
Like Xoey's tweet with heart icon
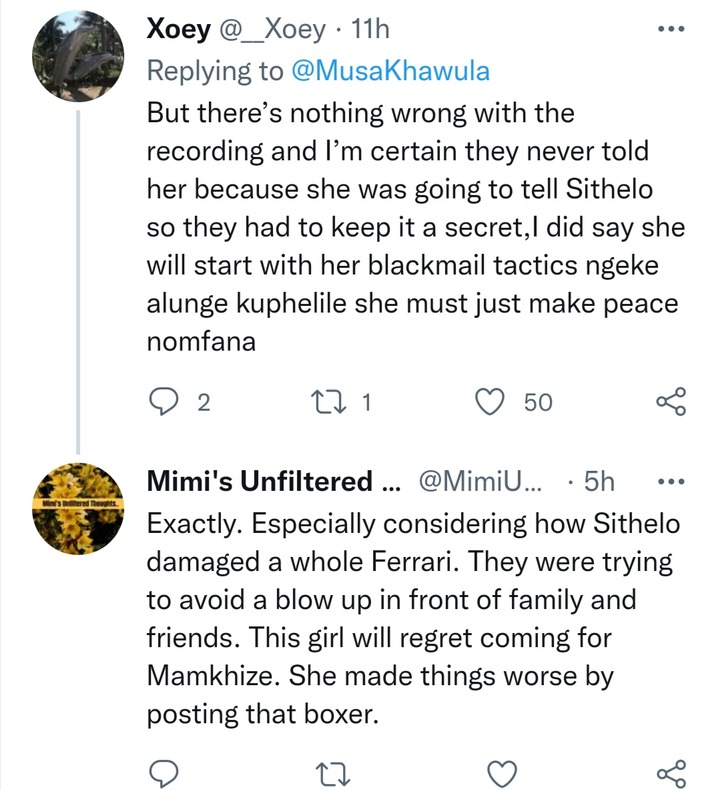click(490, 402)
